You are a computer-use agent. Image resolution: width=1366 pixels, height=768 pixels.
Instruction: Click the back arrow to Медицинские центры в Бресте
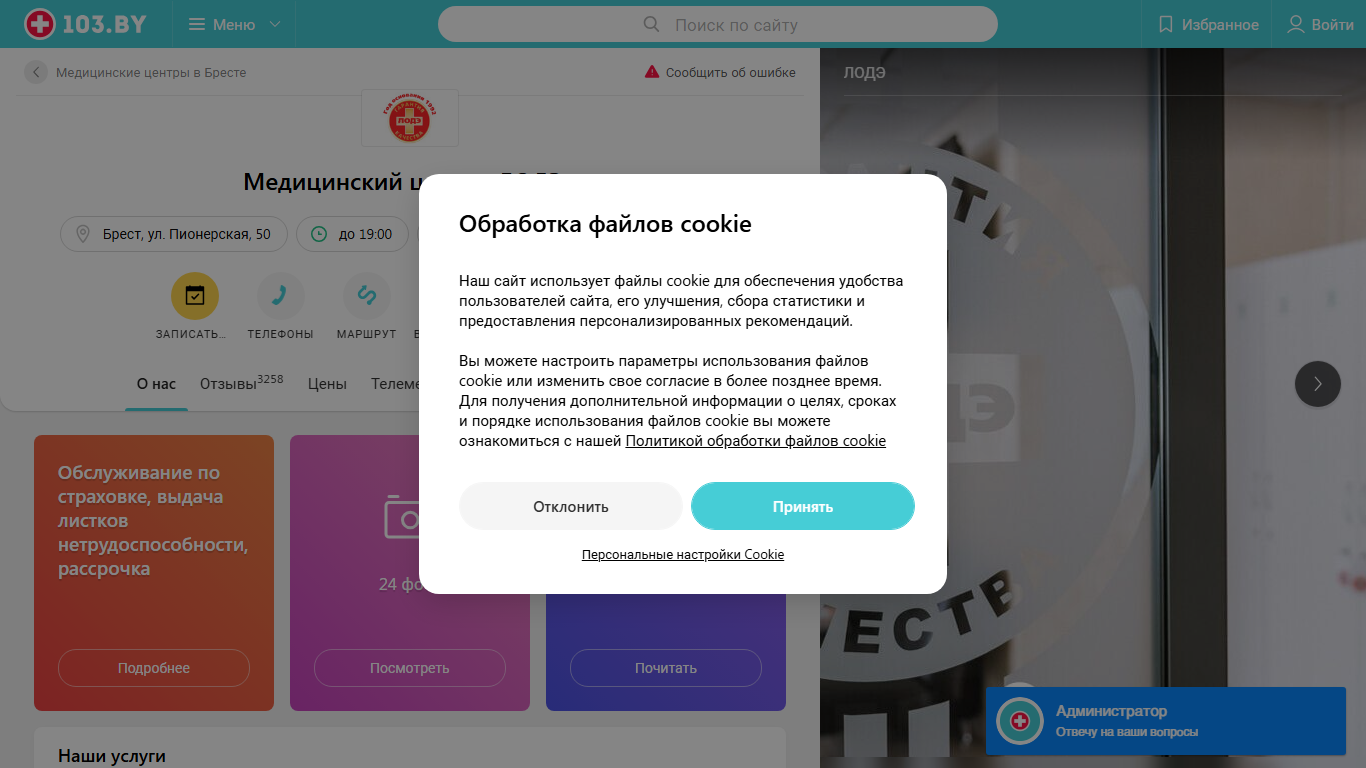(x=36, y=72)
